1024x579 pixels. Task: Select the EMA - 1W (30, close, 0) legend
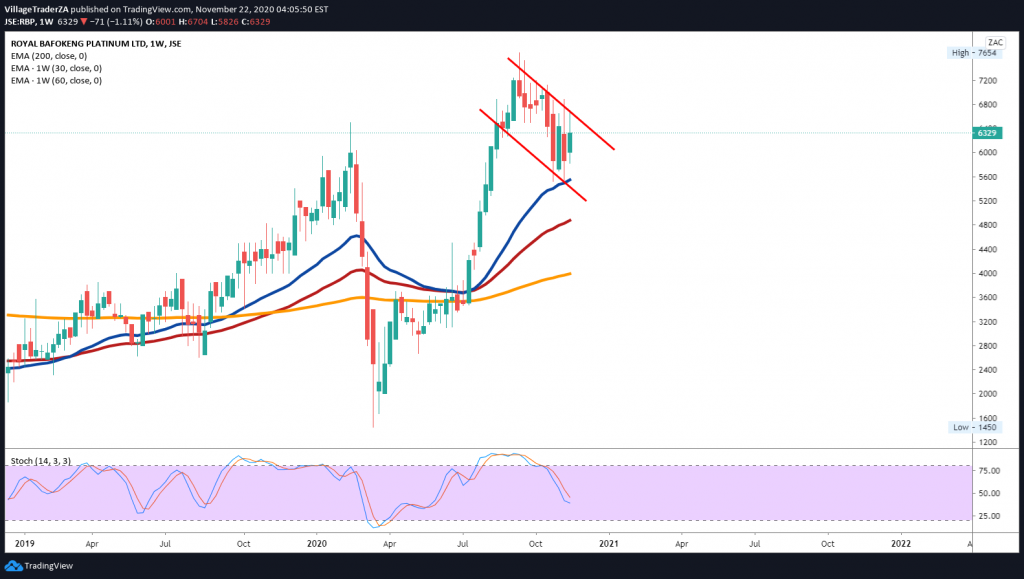click(56, 68)
